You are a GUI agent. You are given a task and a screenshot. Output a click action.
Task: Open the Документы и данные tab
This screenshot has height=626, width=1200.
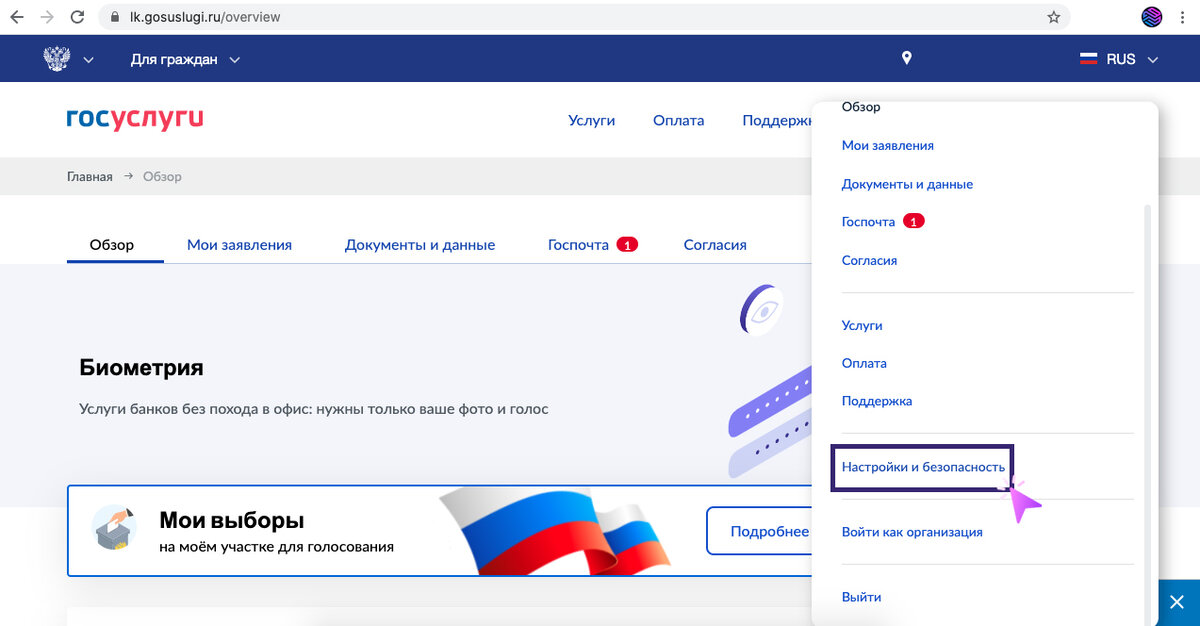(x=420, y=244)
